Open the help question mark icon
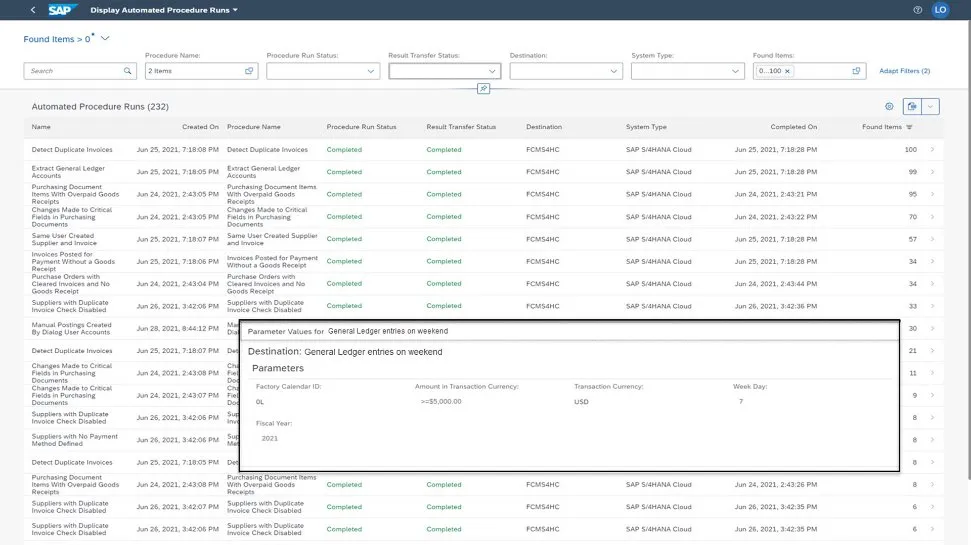The width and height of the screenshot is (971, 545). click(x=917, y=10)
